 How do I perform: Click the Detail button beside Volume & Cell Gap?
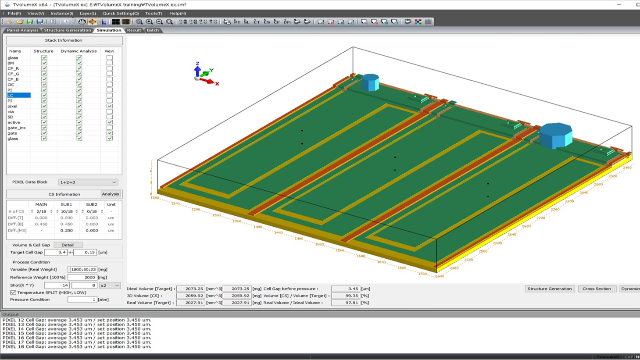(68, 245)
